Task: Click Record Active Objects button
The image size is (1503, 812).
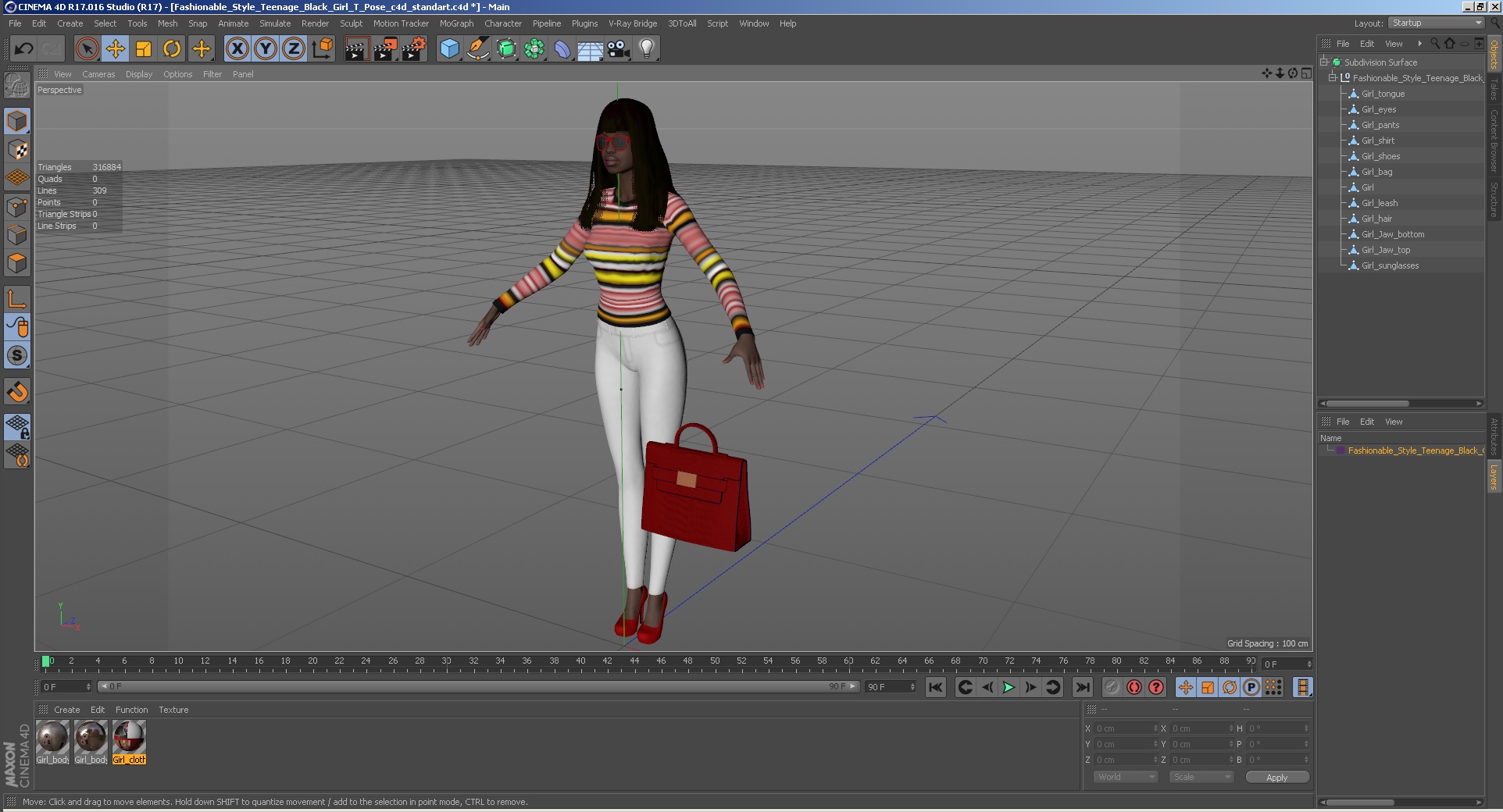Action: tap(1112, 687)
